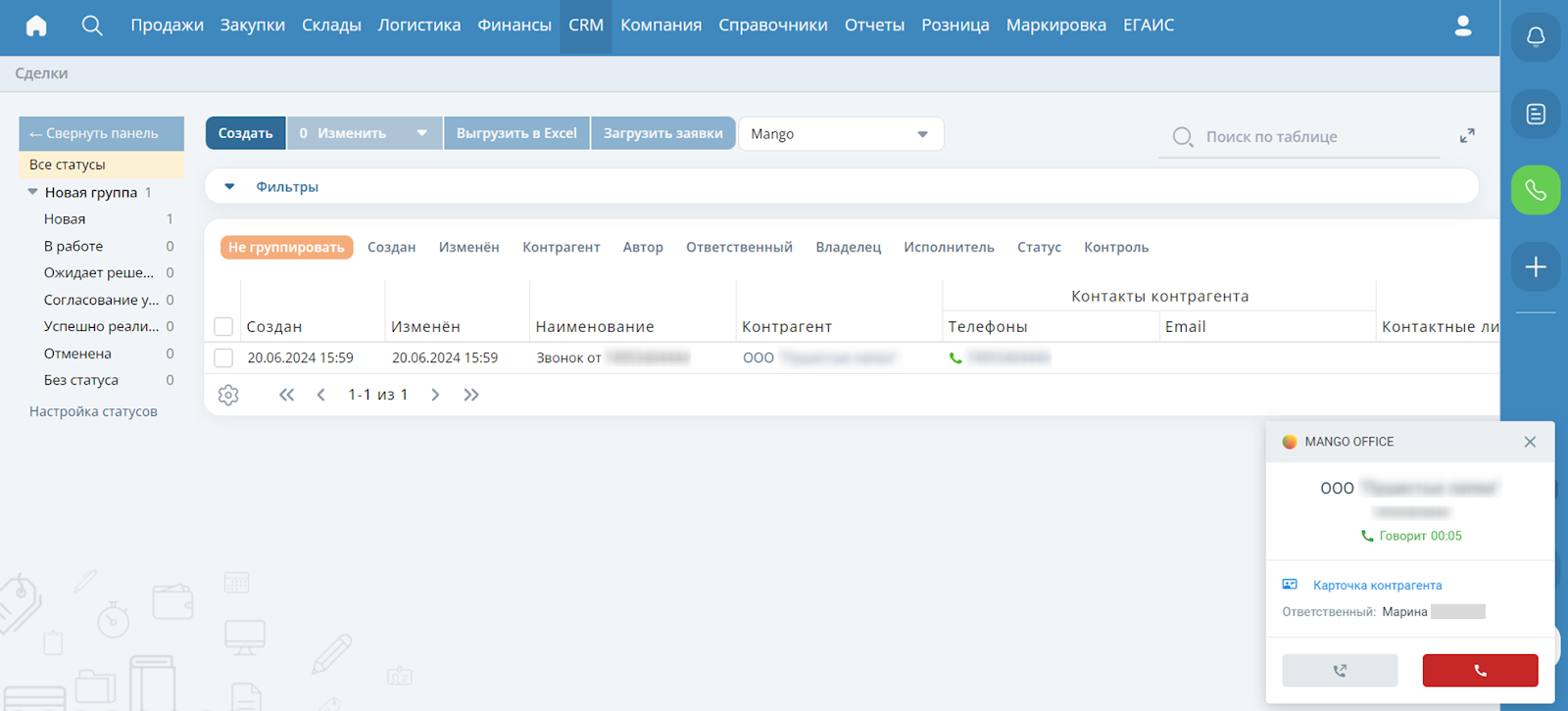Viewport: 1568px width, 711px height.
Task: Check the row checkbox for 20.06.2024 deal
Action: [x=223, y=358]
